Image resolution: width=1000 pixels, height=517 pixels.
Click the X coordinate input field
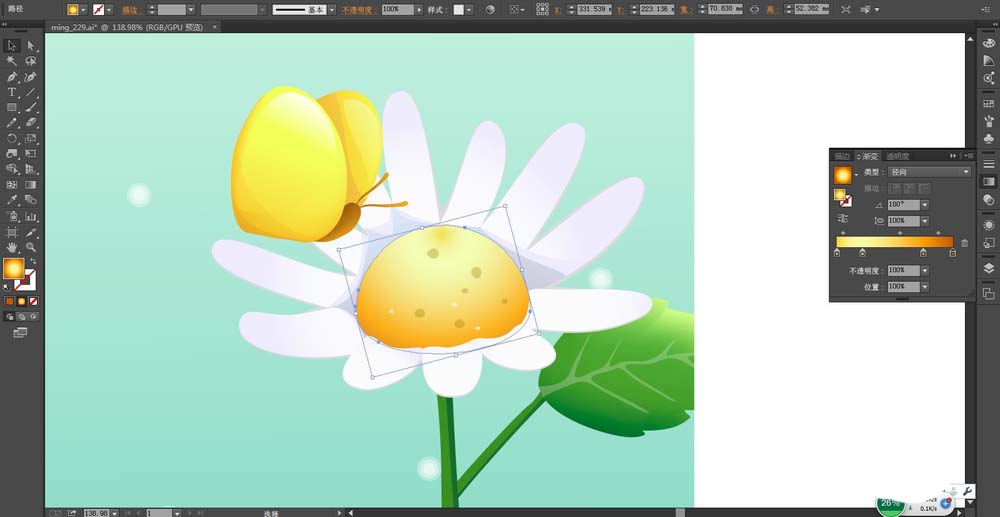592,10
